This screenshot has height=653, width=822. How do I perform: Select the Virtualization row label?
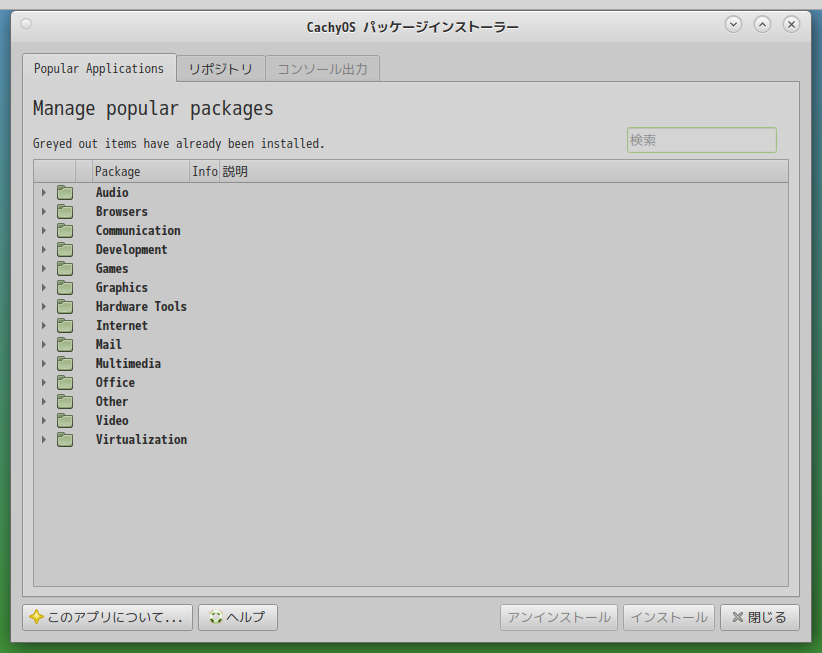(x=142, y=440)
